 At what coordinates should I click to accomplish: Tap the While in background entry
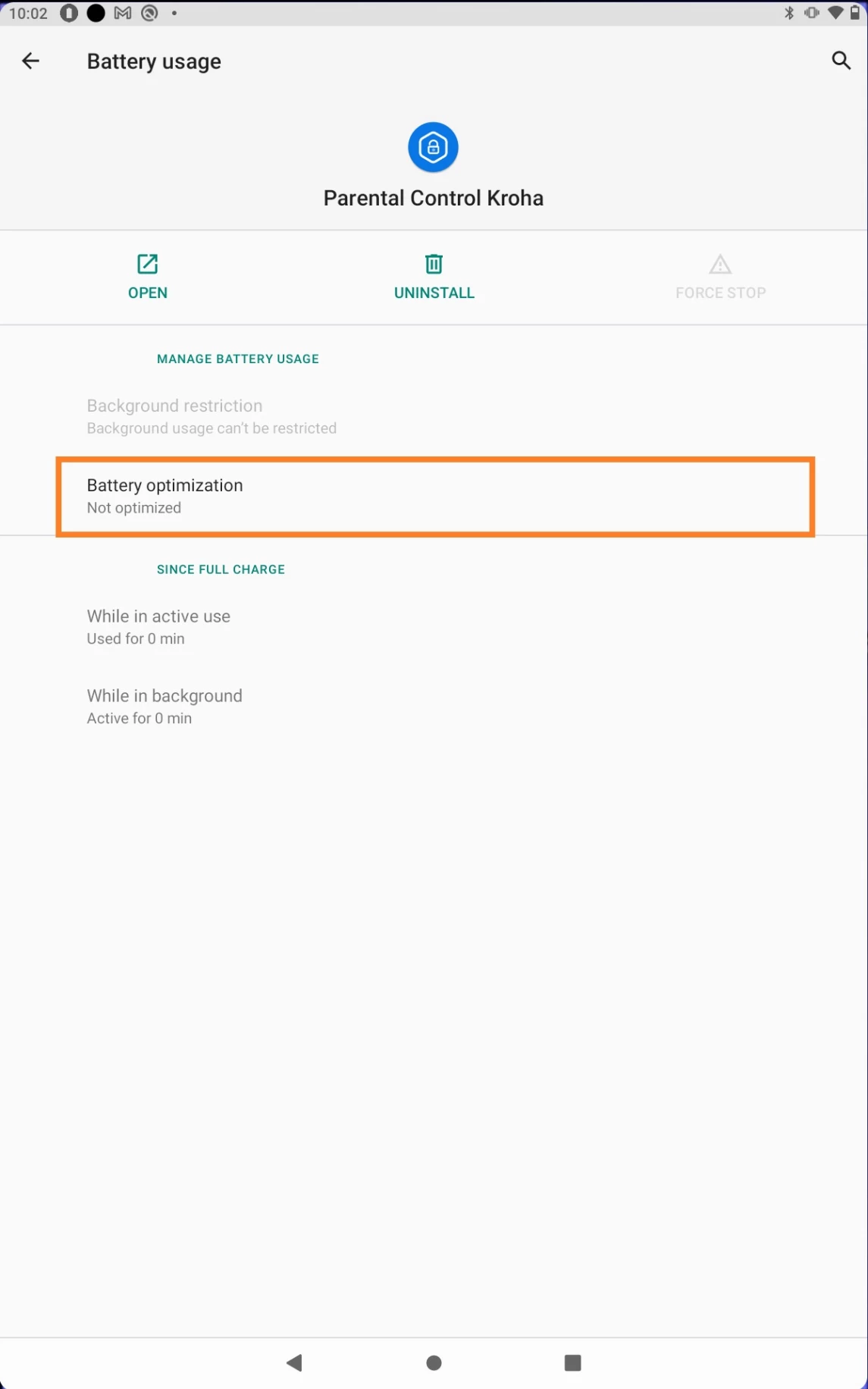(165, 707)
